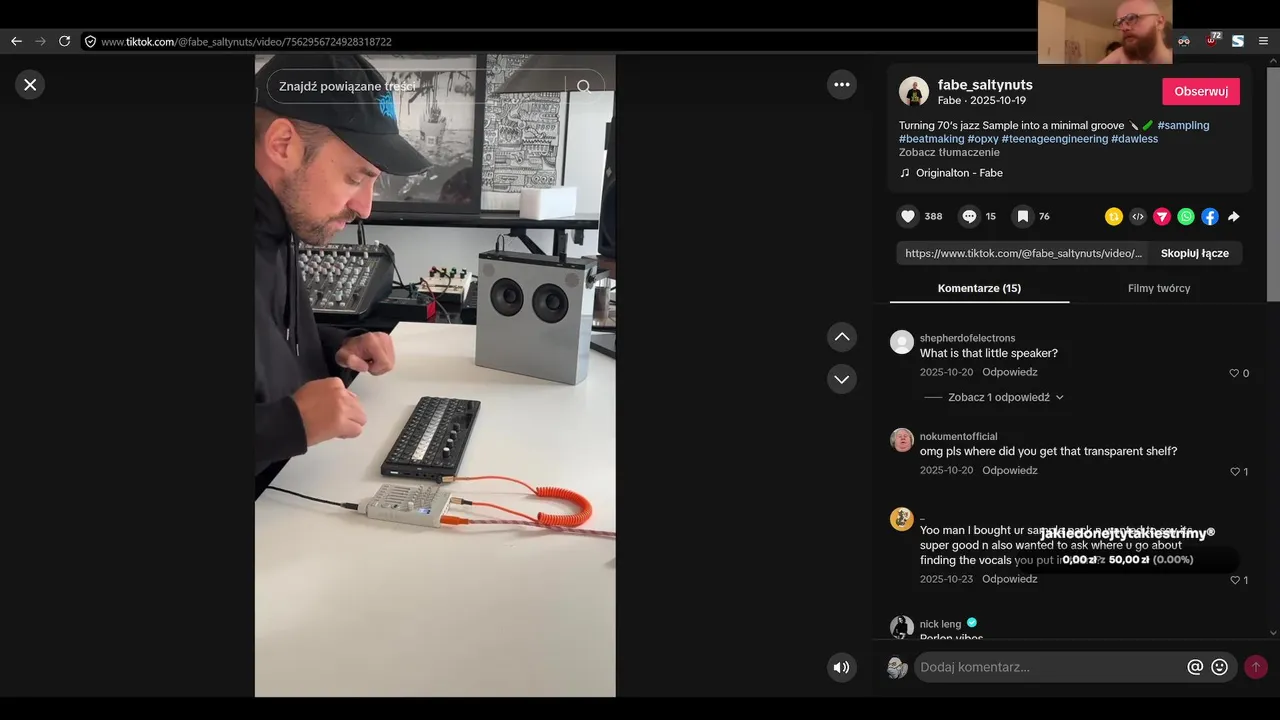Like the video with heart icon
This screenshot has height=720, width=1280.
(908, 216)
